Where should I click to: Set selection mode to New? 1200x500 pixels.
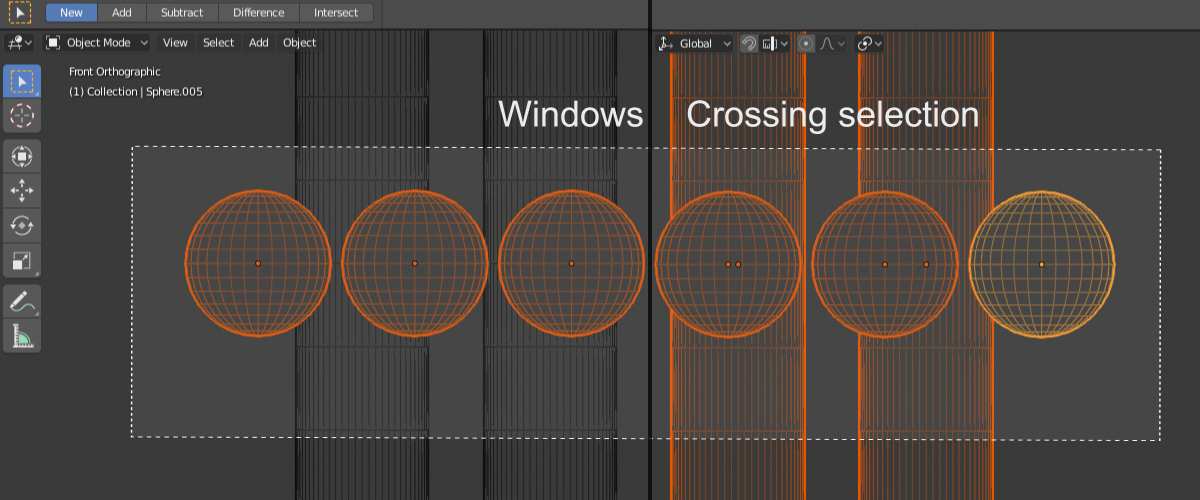(x=71, y=13)
